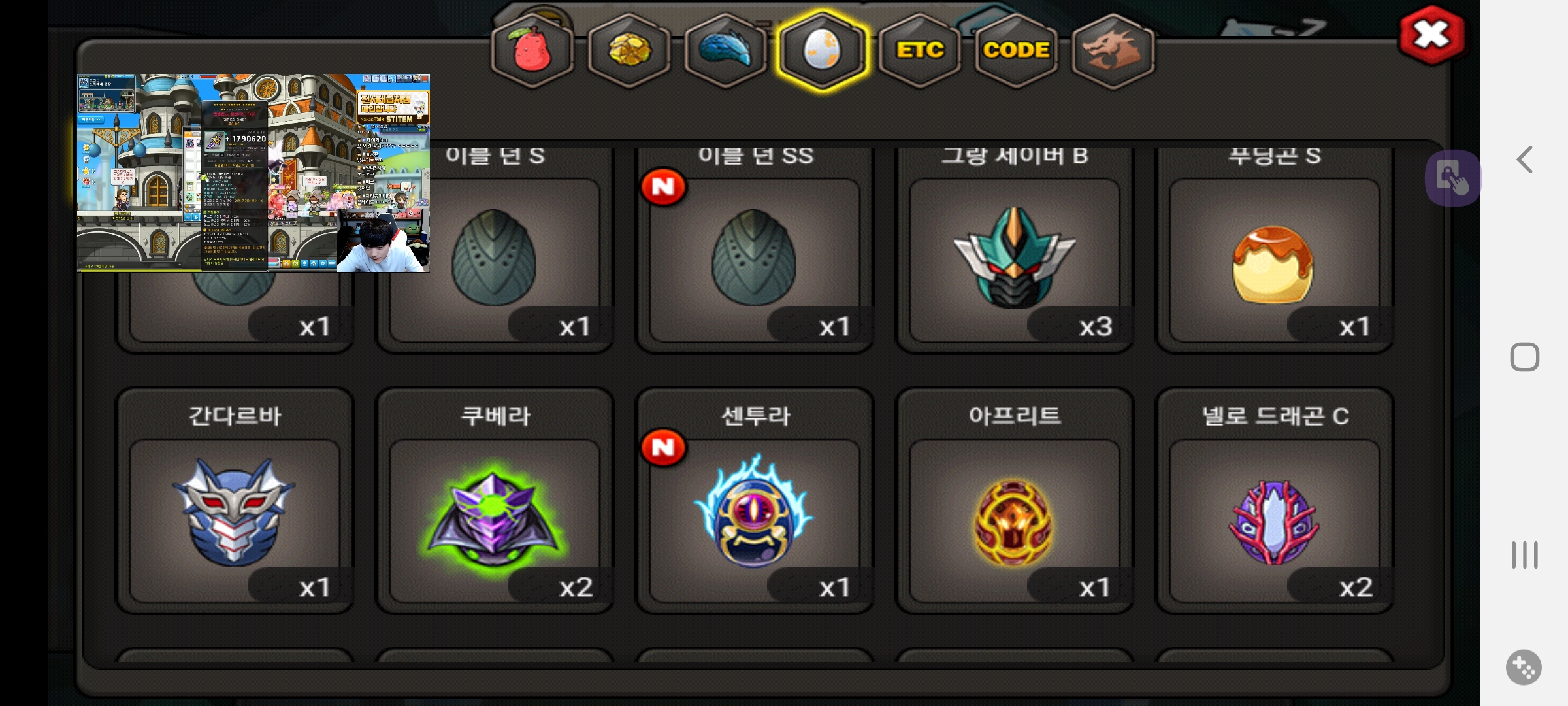Switch to the gold nugget tab
This screenshot has width=1568, height=706.
tap(629, 51)
